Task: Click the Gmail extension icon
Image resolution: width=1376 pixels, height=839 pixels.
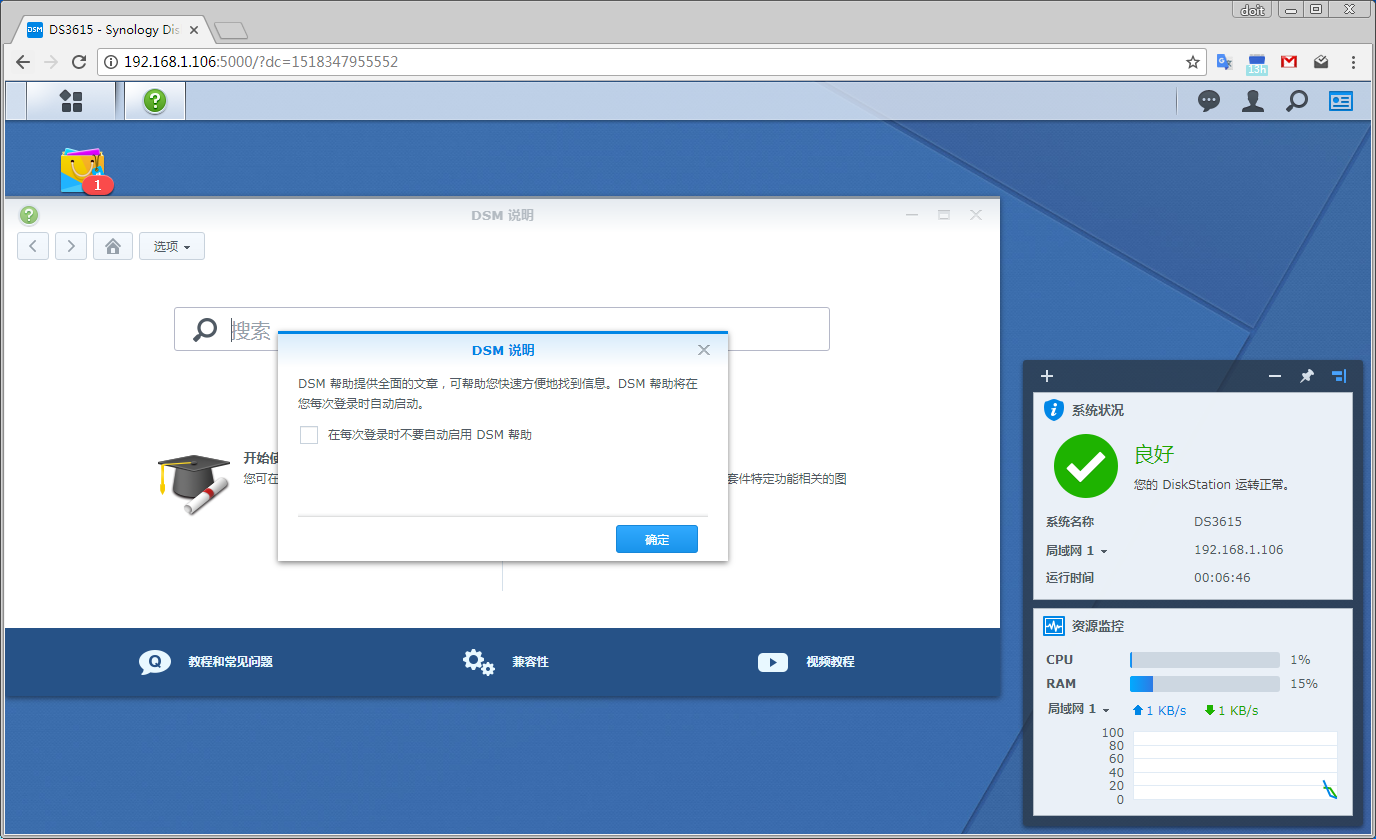Action: (x=1289, y=62)
